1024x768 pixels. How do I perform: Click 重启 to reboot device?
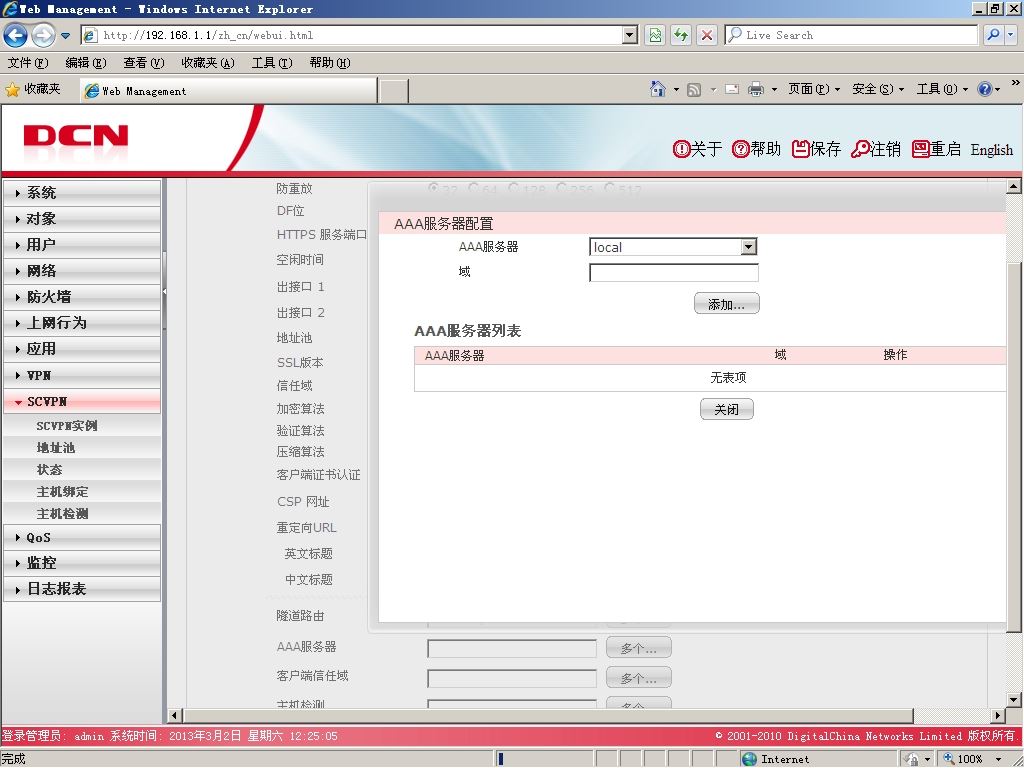pyautogui.click(x=936, y=150)
